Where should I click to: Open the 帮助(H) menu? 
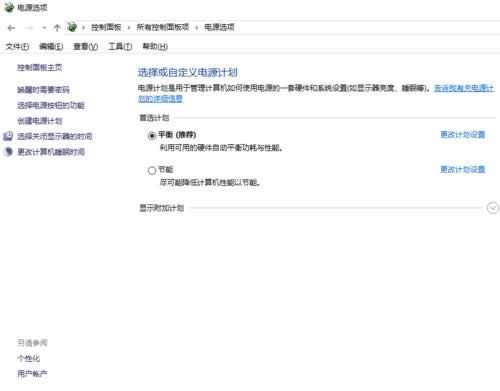155,47
